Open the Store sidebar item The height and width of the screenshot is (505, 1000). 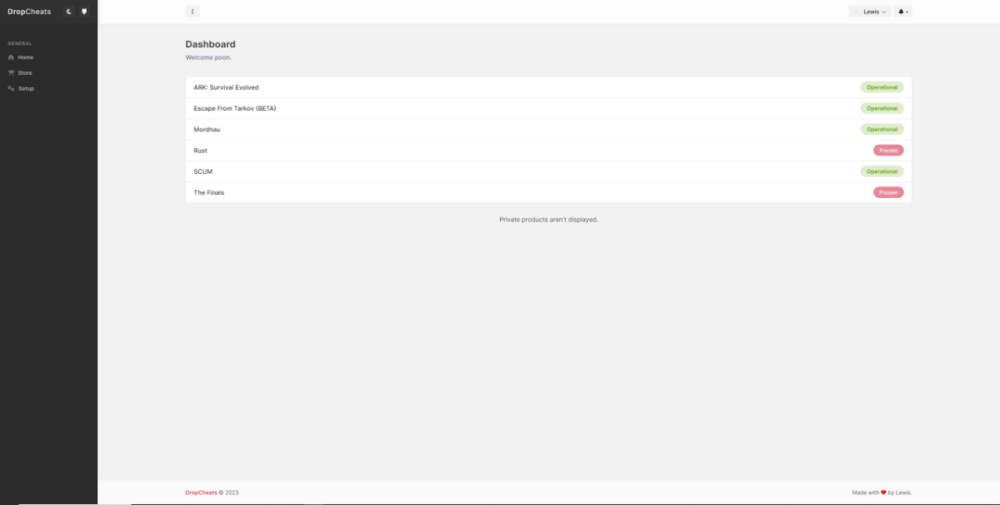tap(25, 73)
